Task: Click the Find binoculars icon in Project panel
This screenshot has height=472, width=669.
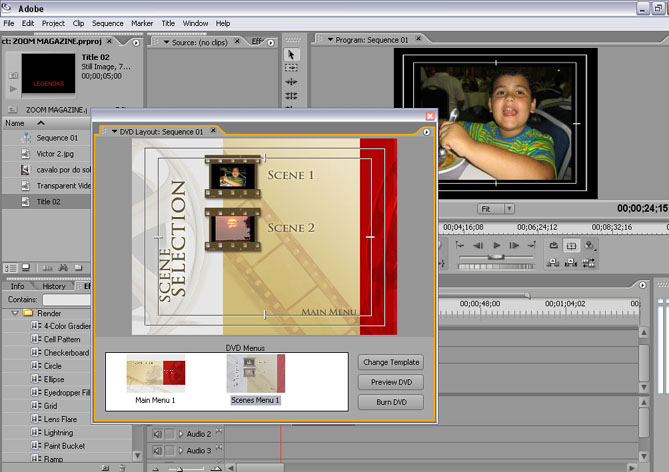Action: pyautogui.click(x=62, y=267)
